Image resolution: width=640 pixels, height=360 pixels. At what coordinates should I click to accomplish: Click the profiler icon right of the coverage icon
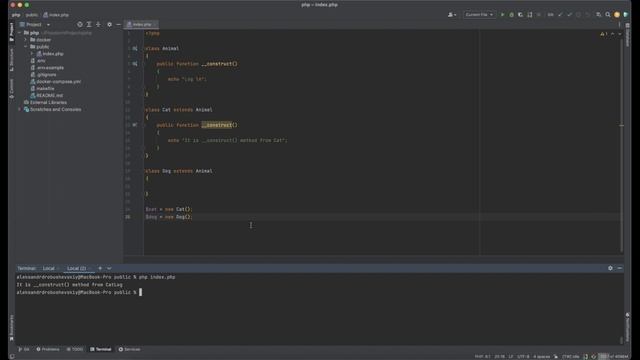pos(529,15)
